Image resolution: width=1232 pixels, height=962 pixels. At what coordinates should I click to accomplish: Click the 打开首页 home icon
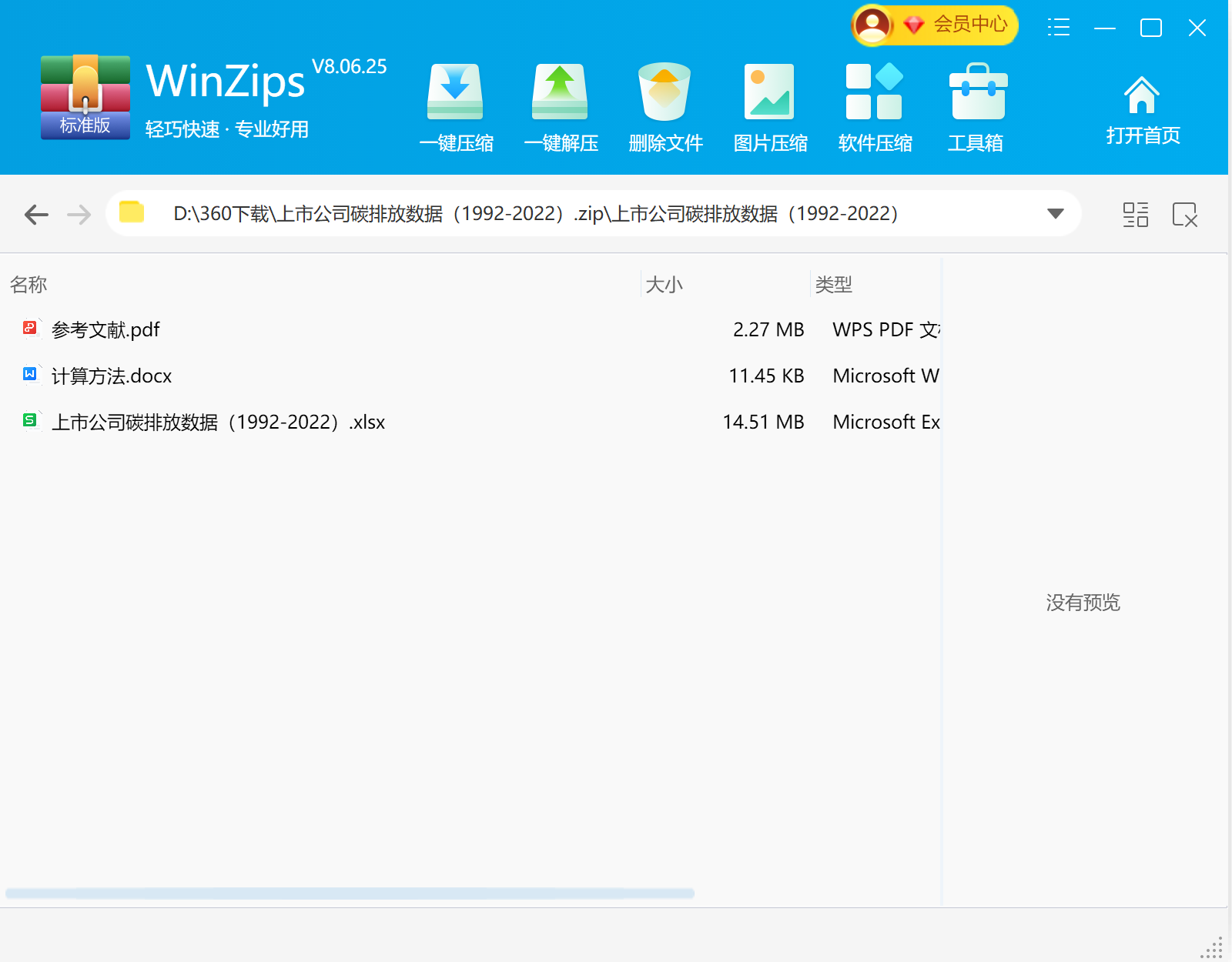(x=1142, y=95)
